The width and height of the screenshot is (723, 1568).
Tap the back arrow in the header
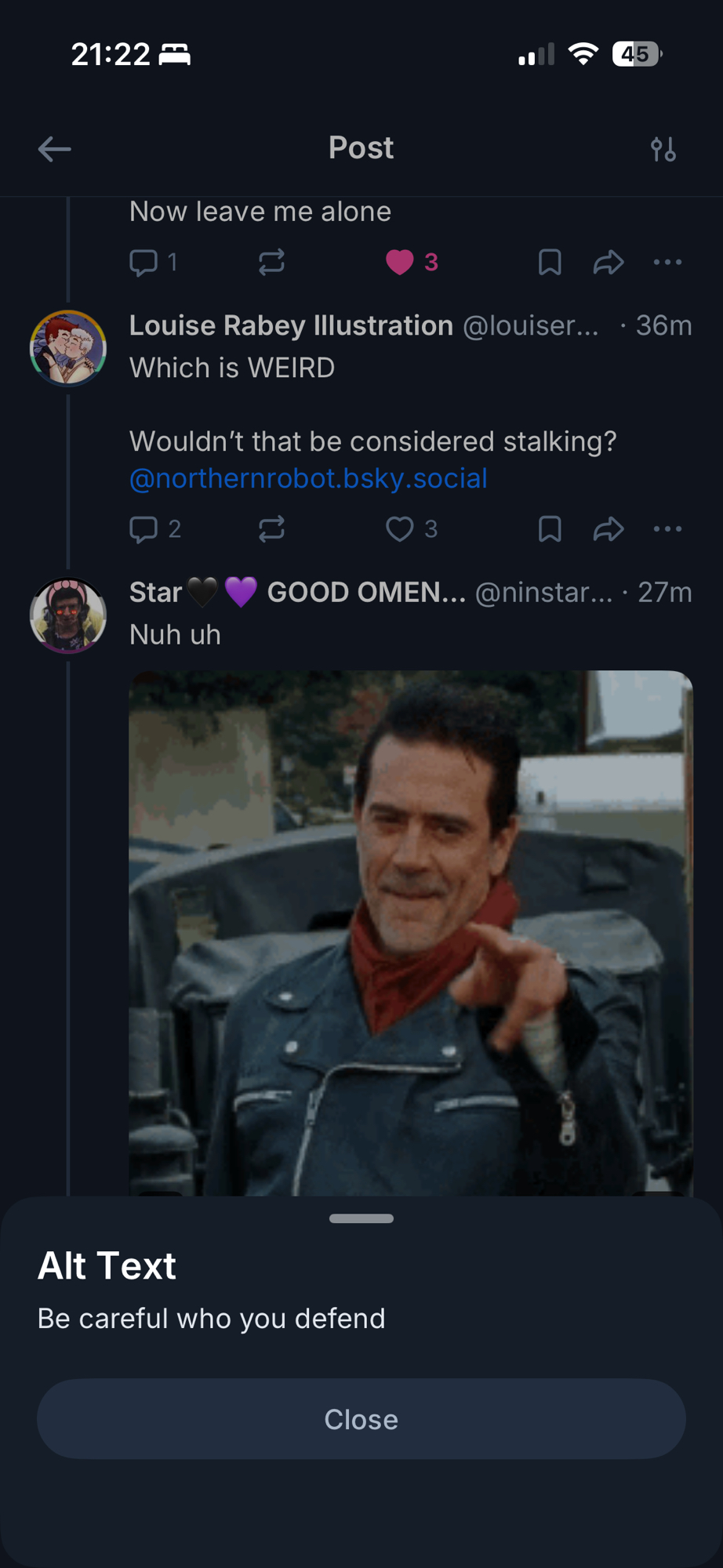tap(54, 149)
